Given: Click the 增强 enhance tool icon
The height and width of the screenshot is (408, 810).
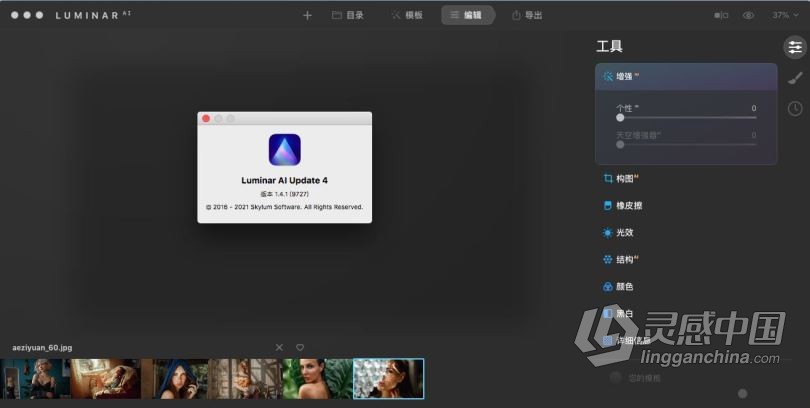Looking at the screenshot, I should click(x=608, y=76).
